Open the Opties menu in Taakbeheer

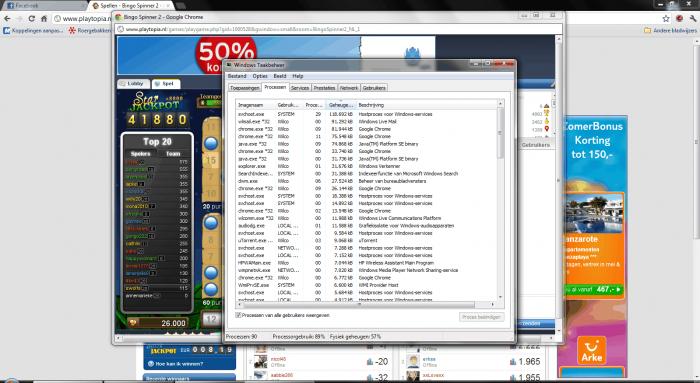point(260,76)
